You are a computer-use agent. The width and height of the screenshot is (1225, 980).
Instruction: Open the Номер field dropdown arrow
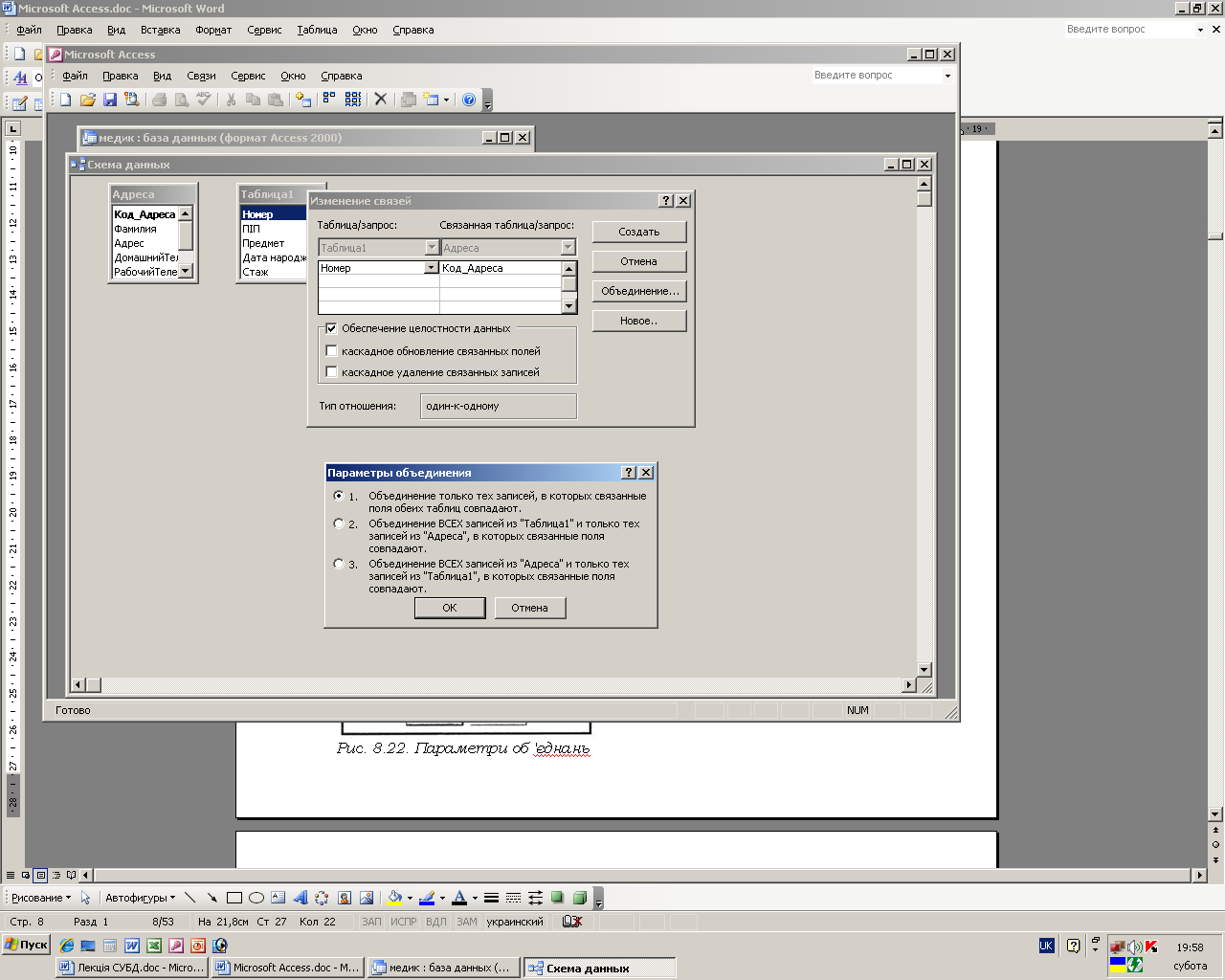(431, 268)
